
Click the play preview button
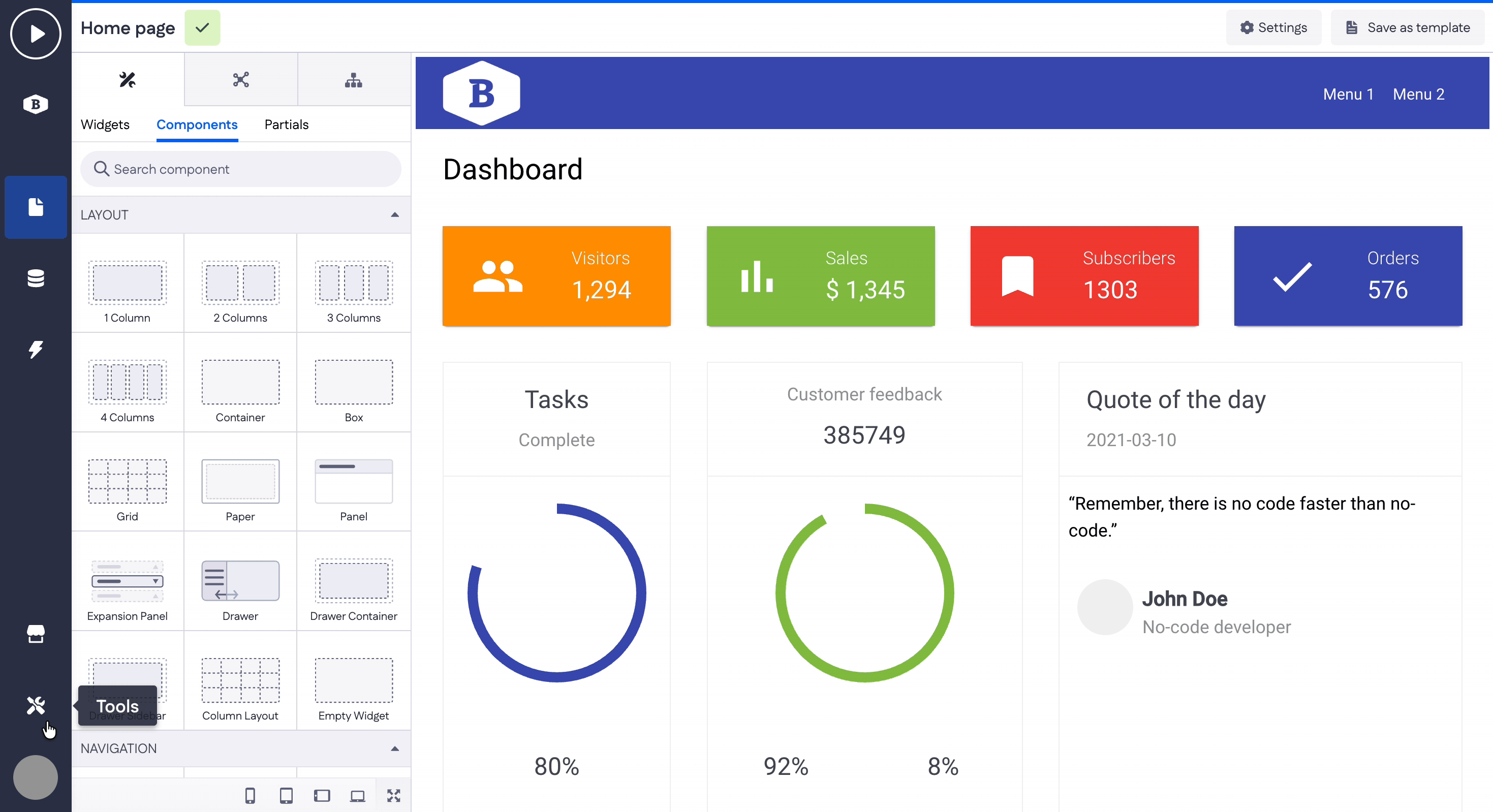point(36,34)
